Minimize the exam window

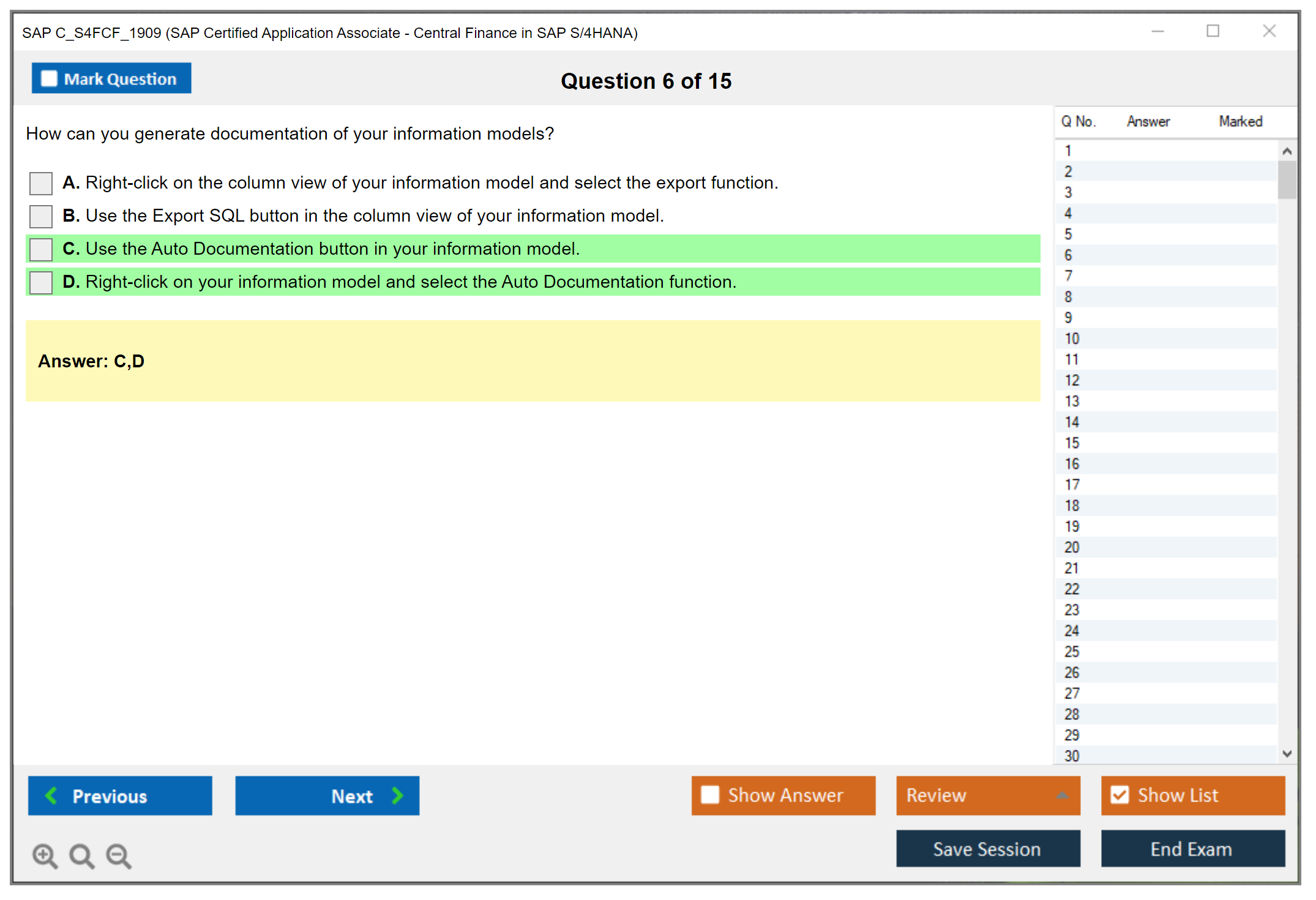[1157, 31]
